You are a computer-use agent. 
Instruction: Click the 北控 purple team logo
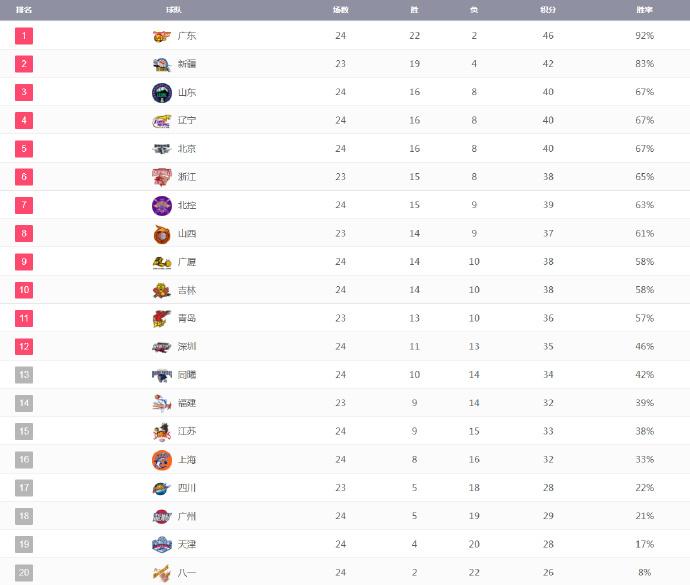point(161,205)
